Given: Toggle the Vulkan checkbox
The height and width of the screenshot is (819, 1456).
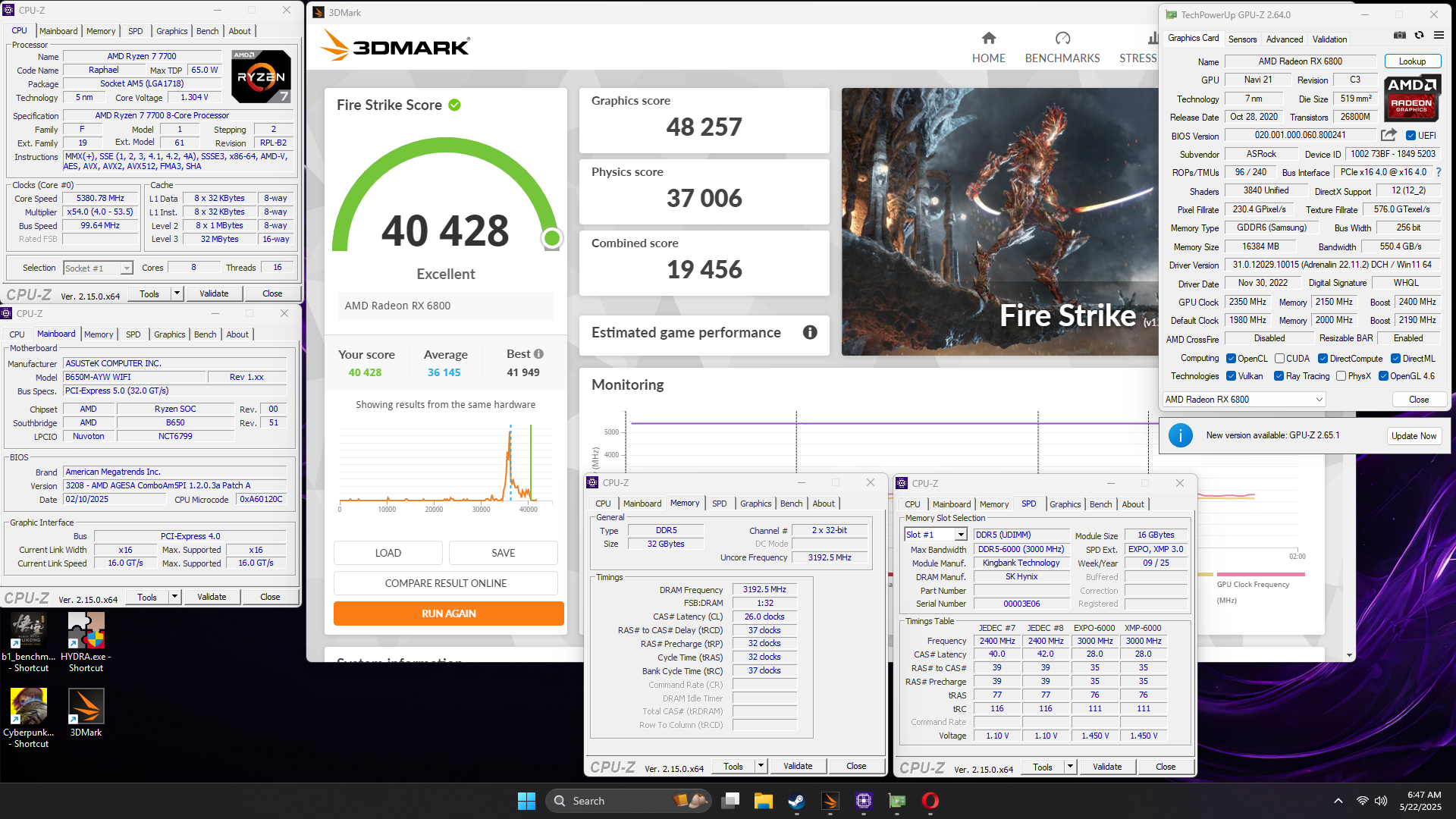Looking at the screenshot, I should coord(1232,376).
